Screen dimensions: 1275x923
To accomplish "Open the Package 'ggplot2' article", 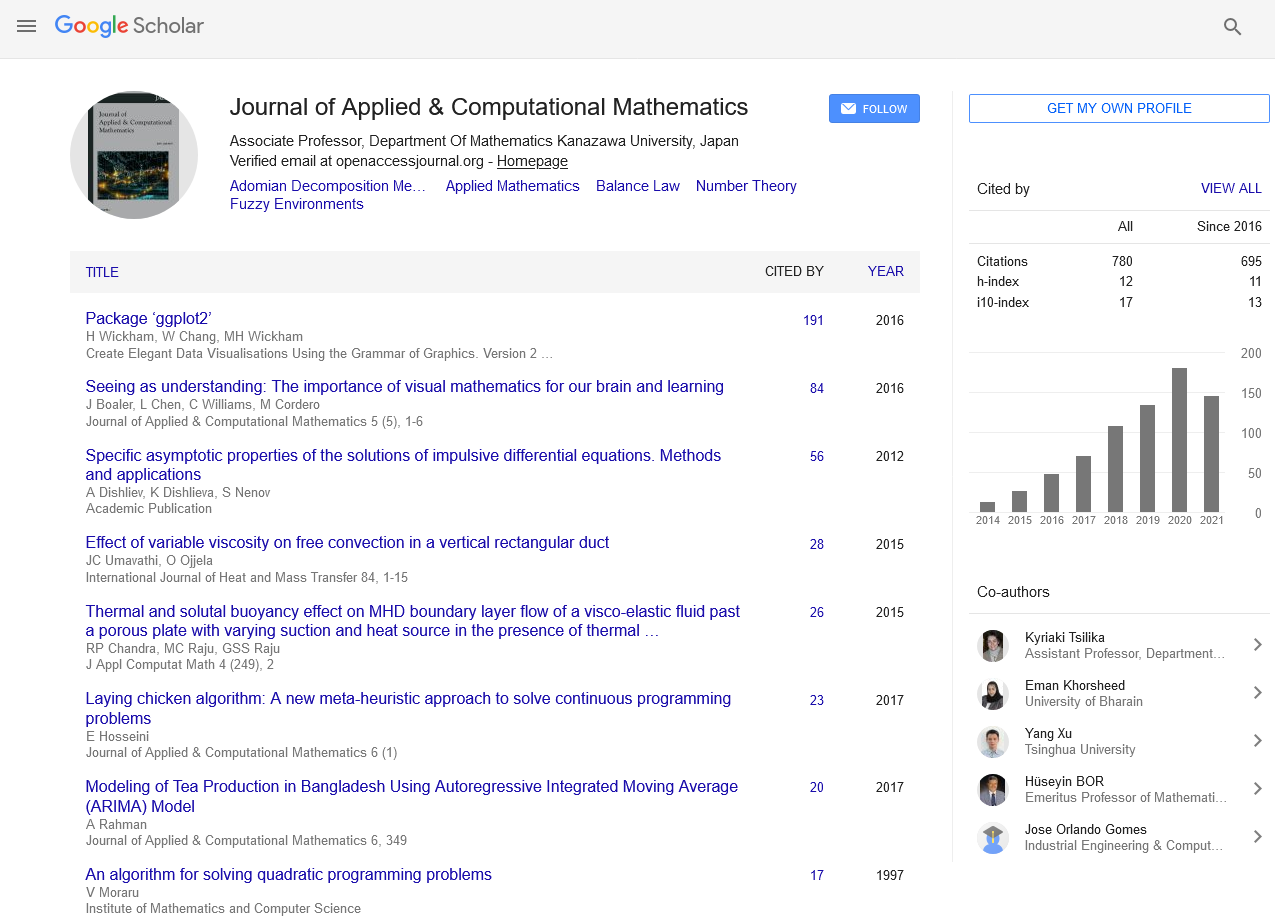I will click(148, 319).
